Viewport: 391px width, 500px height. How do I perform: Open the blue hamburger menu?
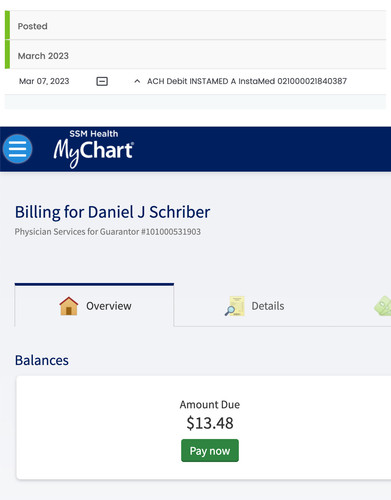pyautogui.click(x=17, y=149)
